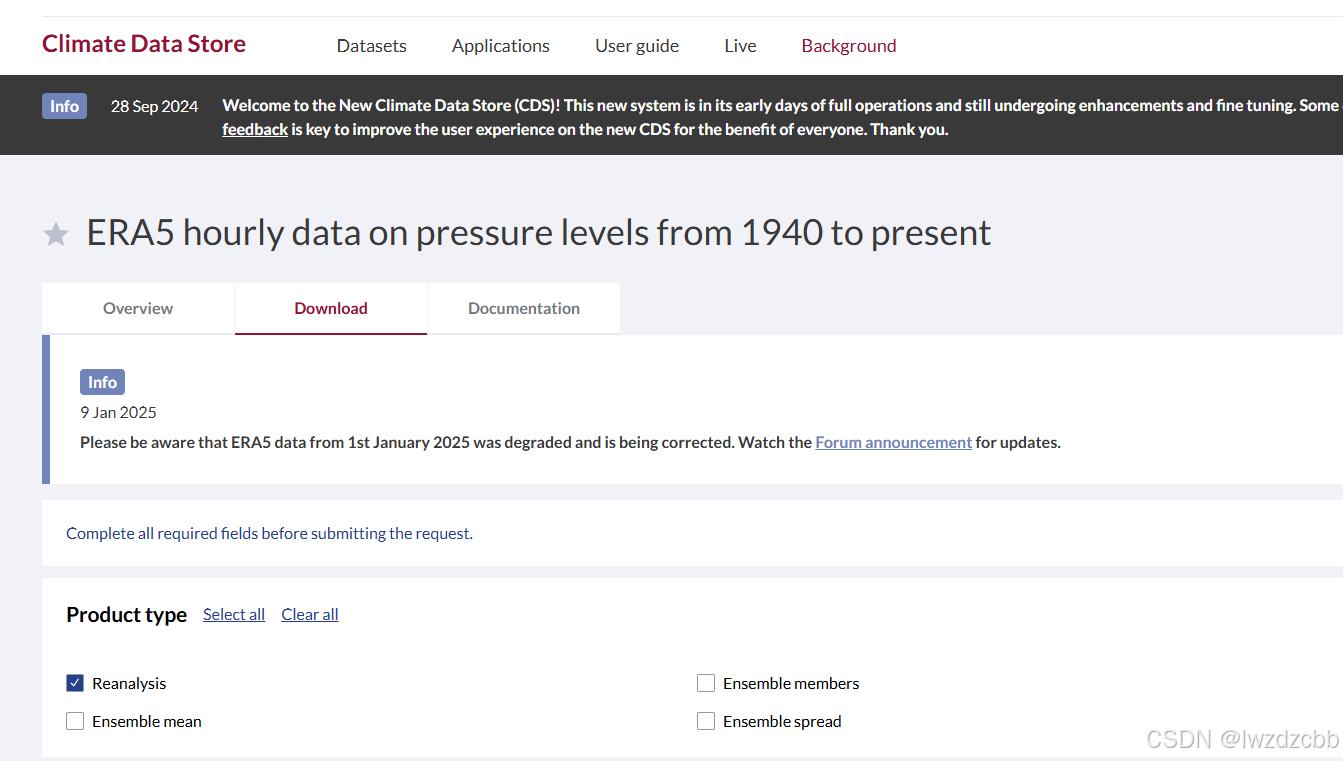Click the ERA5 hourly data page title
The image size is (1343, 761).
539,232
